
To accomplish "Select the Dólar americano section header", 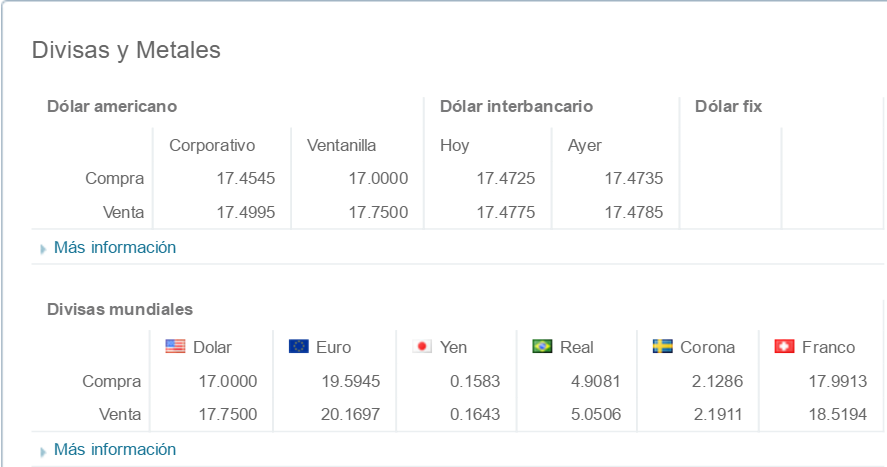I will tap(112, 106).
